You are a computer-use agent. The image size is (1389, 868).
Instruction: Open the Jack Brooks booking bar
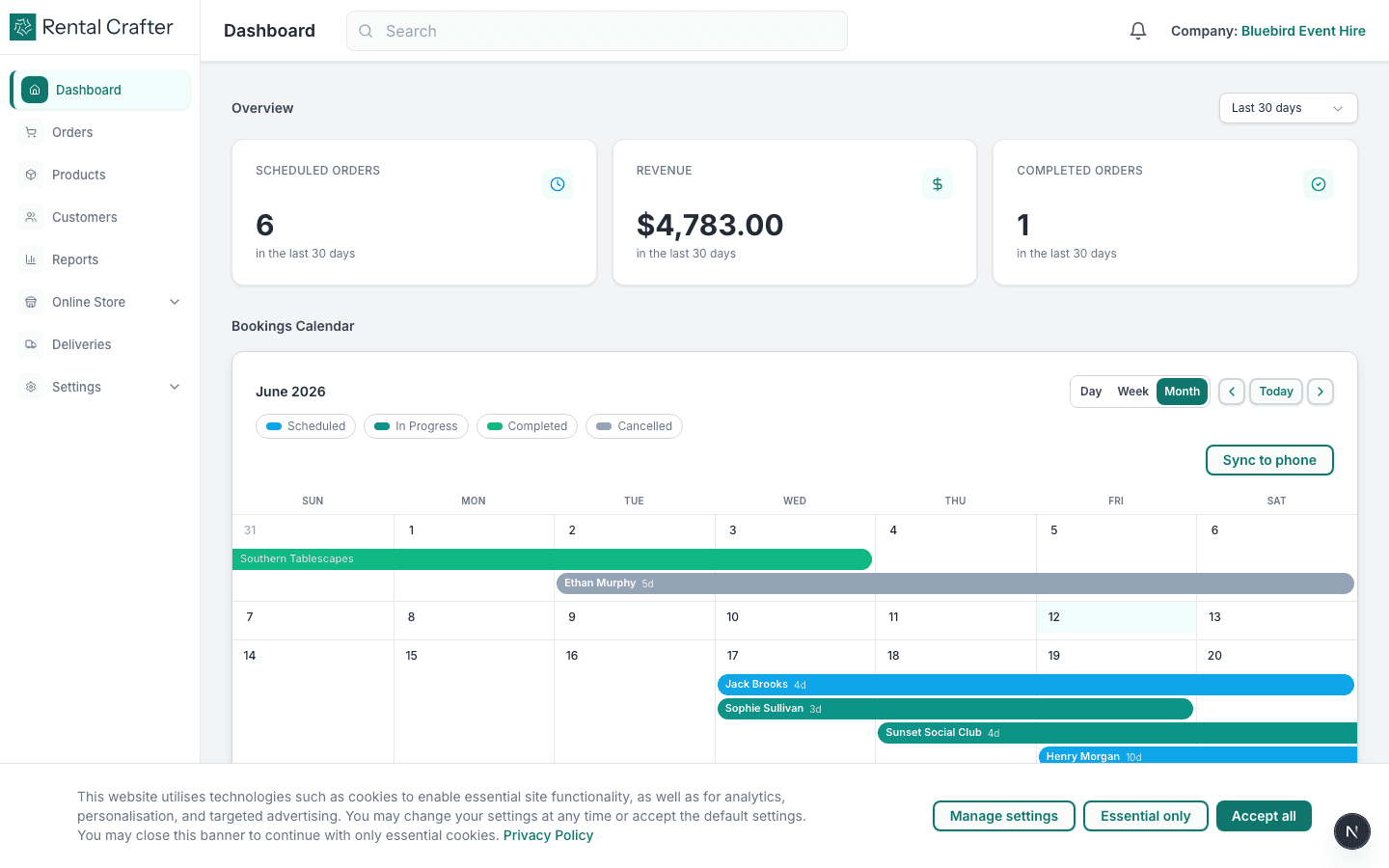(1036, 685)
